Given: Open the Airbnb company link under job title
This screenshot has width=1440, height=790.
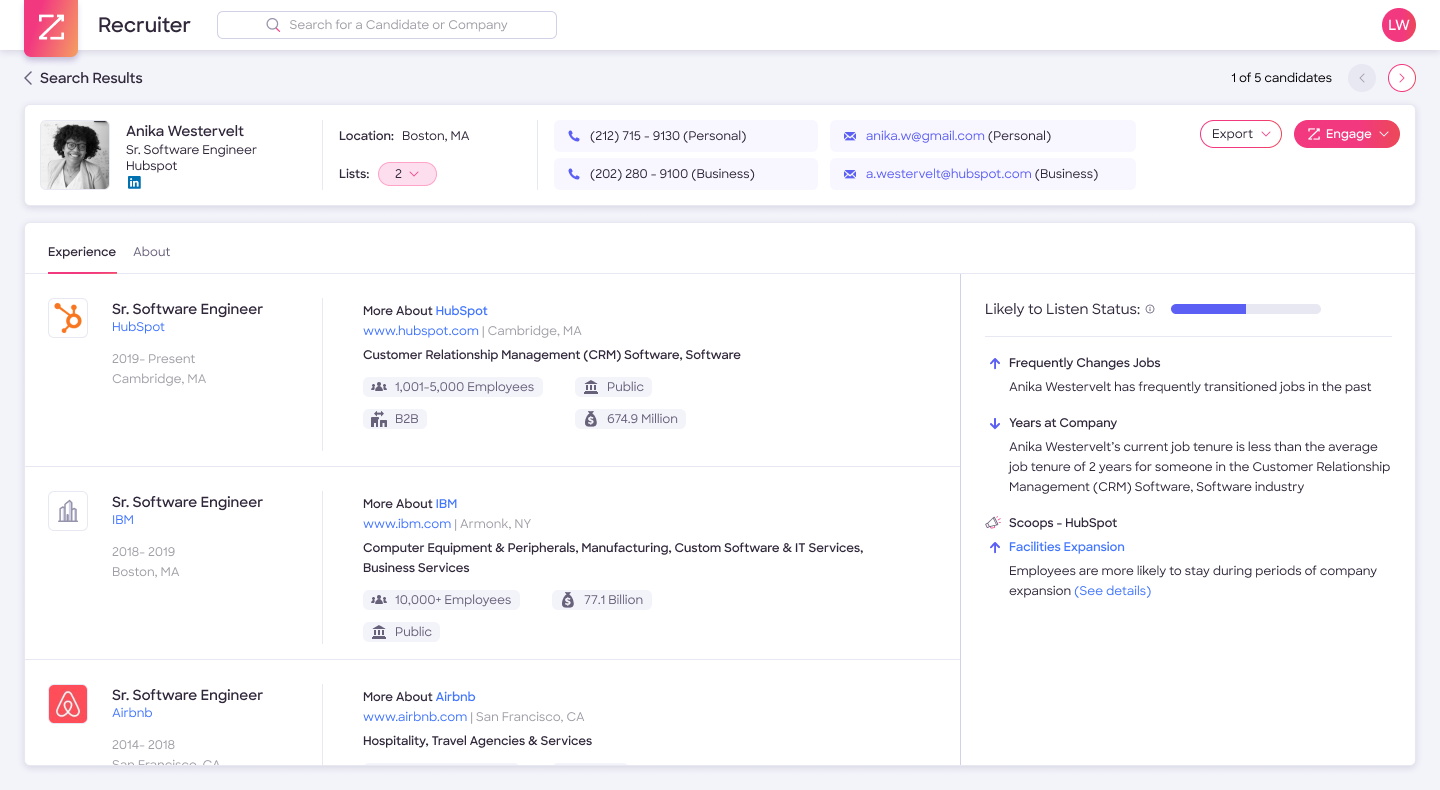Looking at the screenshot, I should click(132, 713).
